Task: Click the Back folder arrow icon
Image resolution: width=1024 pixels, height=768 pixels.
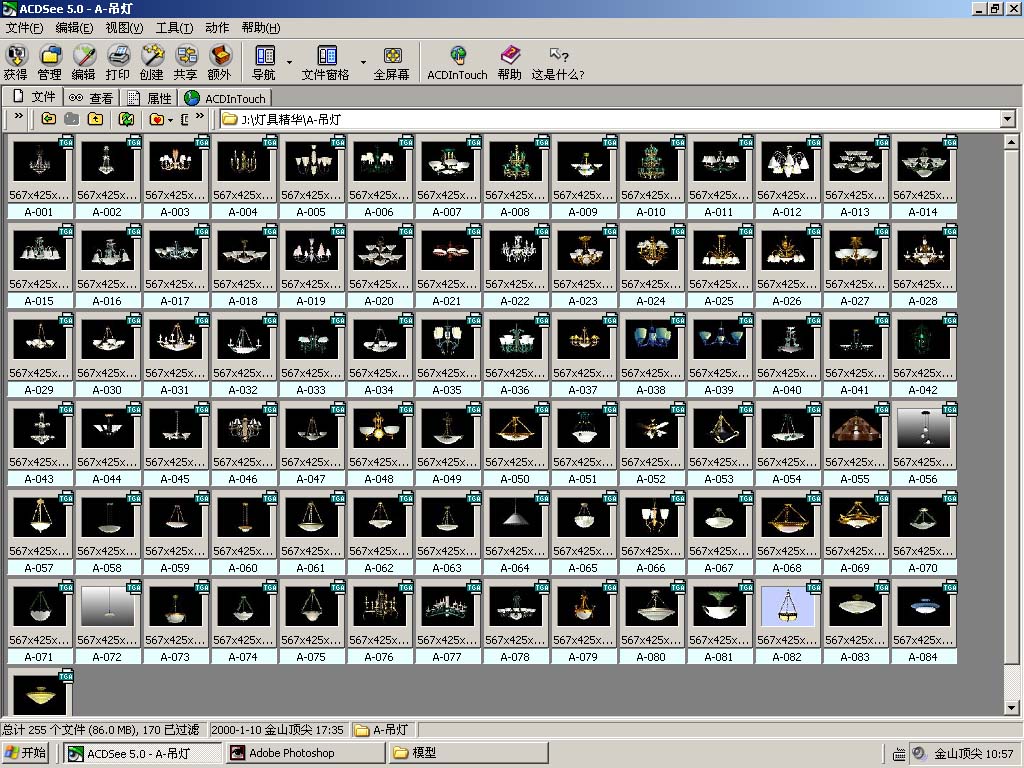Action: (49, 119)
